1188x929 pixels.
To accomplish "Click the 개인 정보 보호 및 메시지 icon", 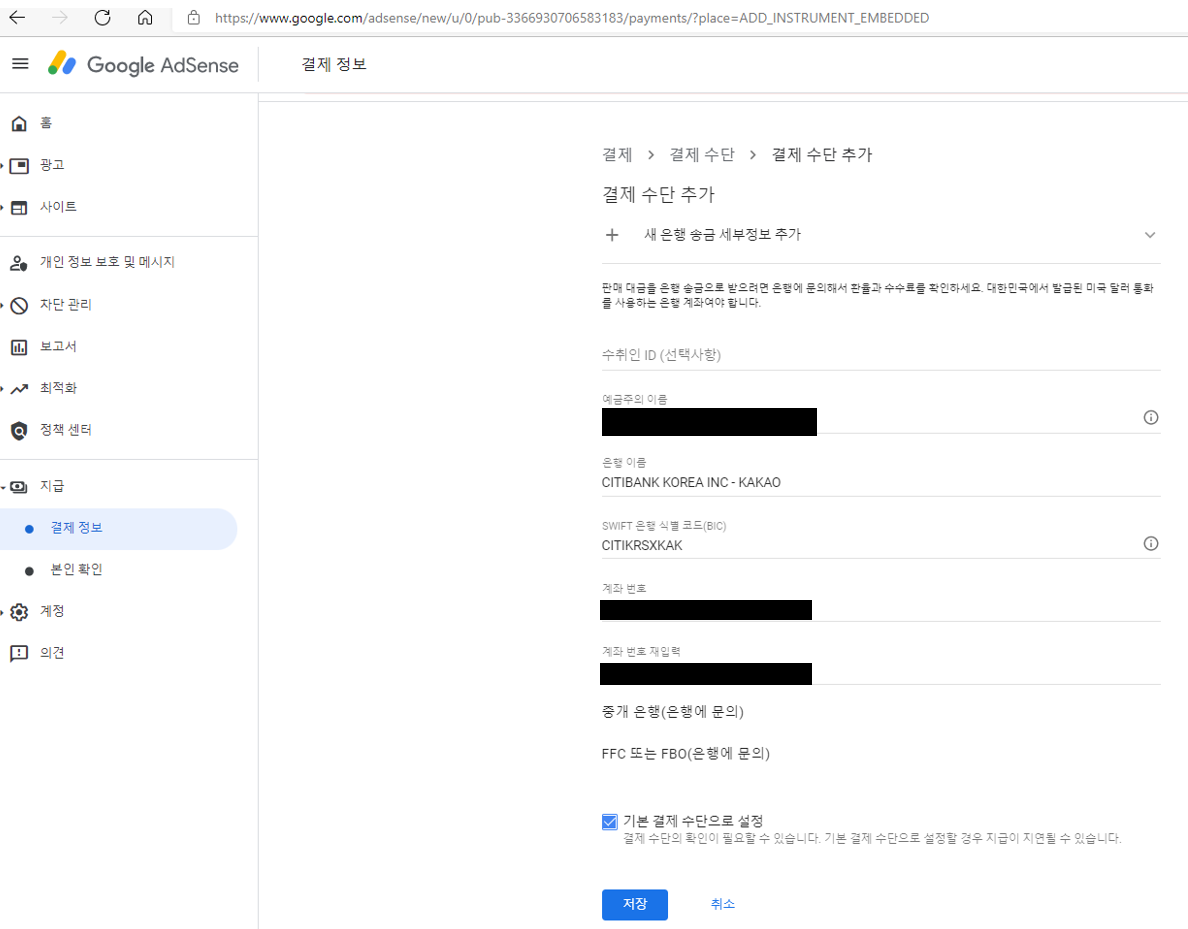I will [x=19, y=263].
